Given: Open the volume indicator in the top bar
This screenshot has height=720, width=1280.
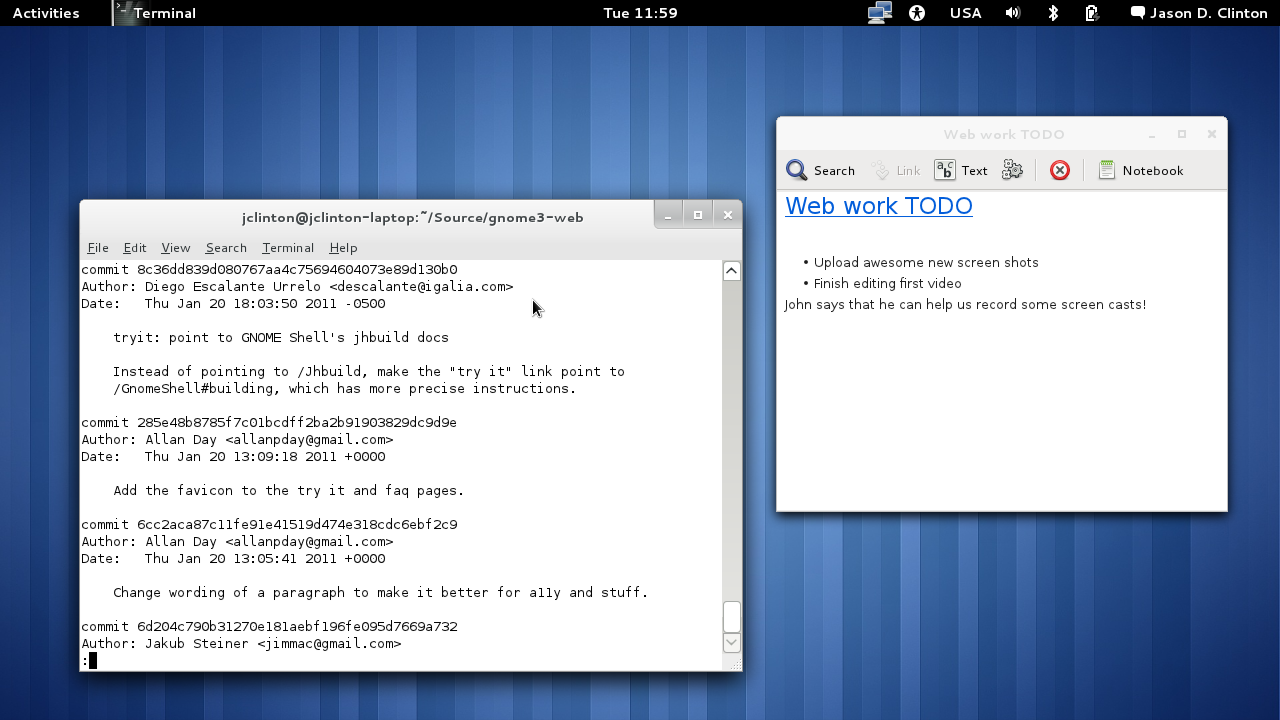Looking at the screenshot, I should tap(1013, 13).
